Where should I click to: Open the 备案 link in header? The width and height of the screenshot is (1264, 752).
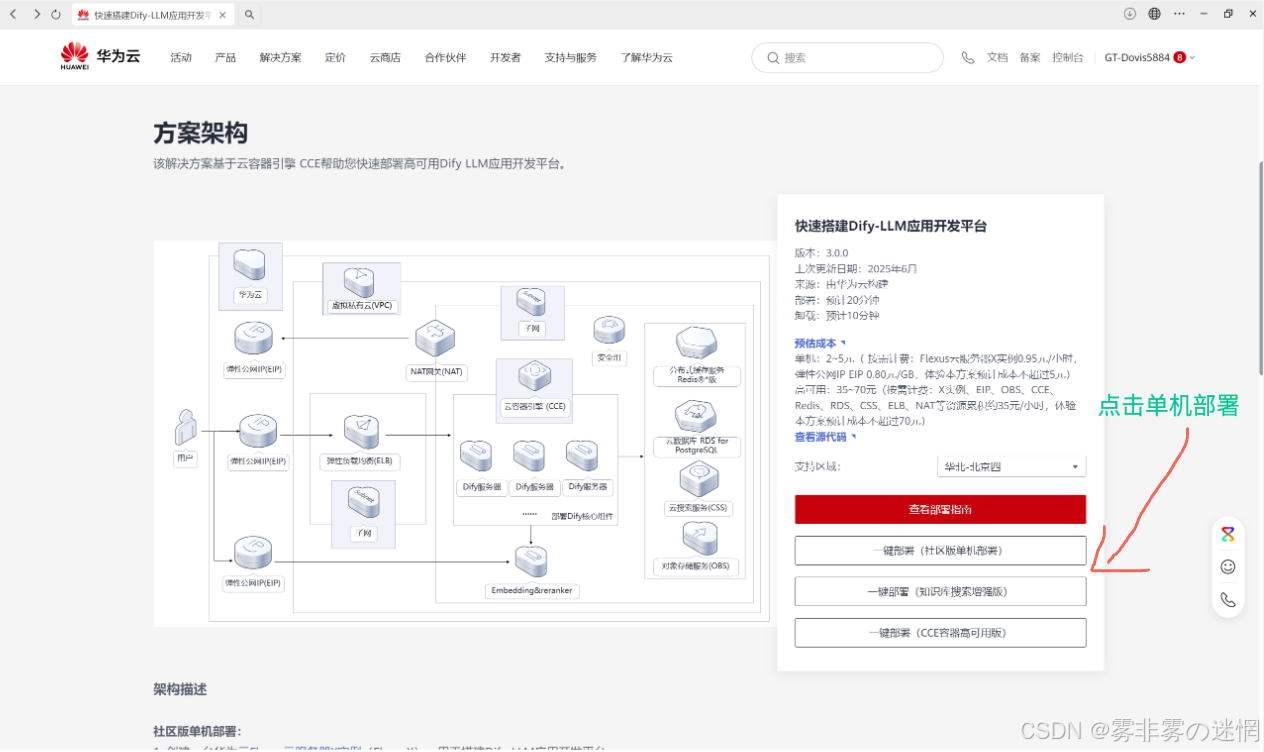point(1030,58)
